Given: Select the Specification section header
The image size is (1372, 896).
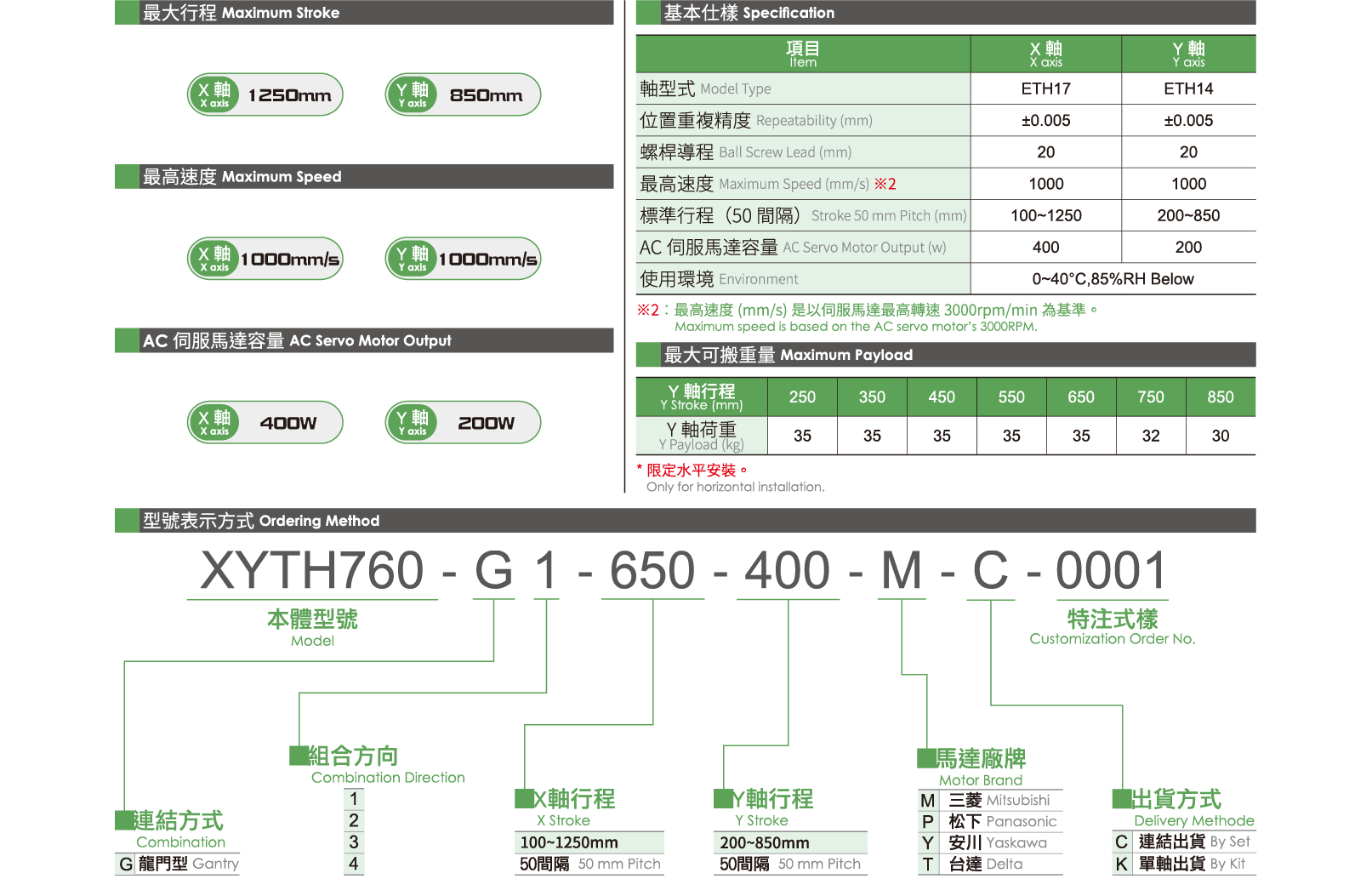Looking at the screenshot, I should (x=946, y=13).
